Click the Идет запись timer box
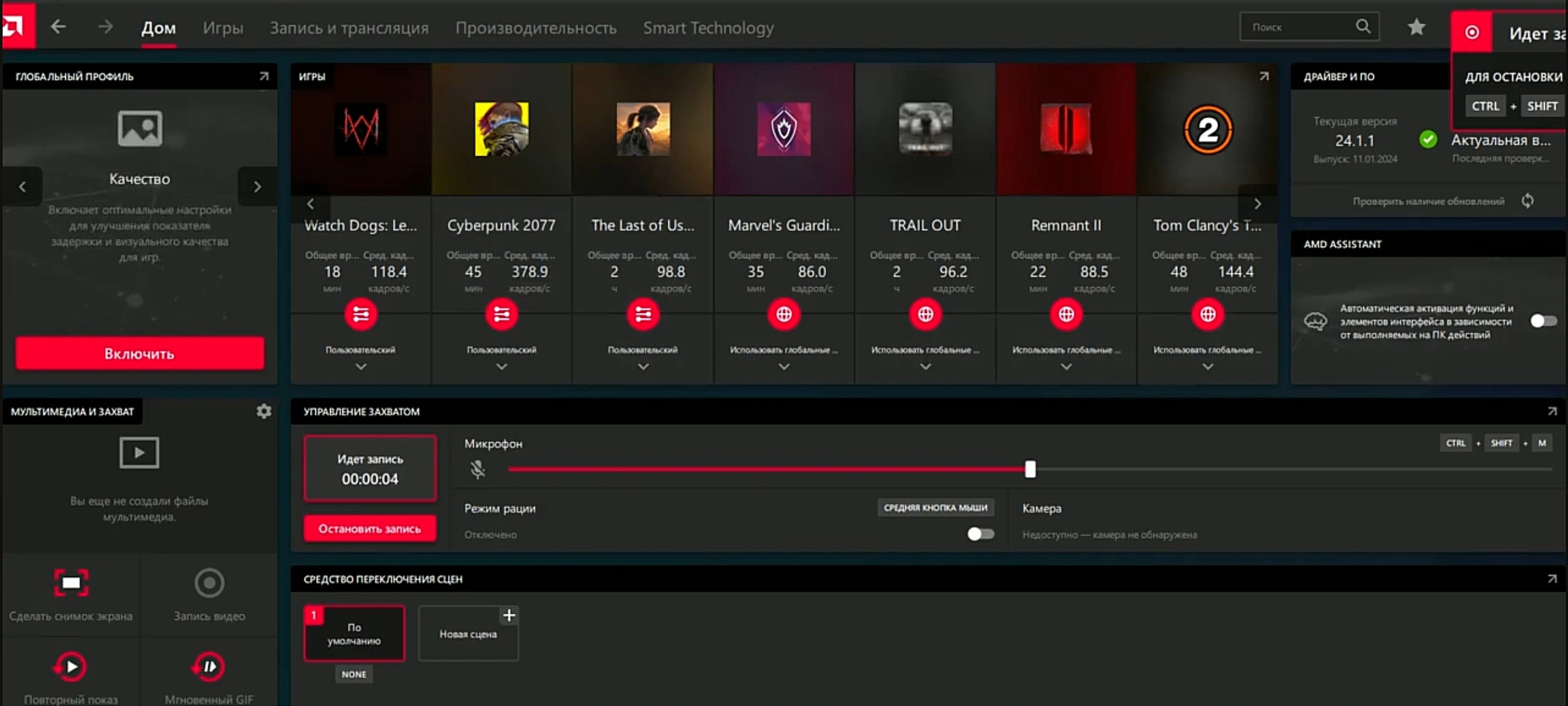1568x706 pixels. pyautogui.click(x=370, y=469)
